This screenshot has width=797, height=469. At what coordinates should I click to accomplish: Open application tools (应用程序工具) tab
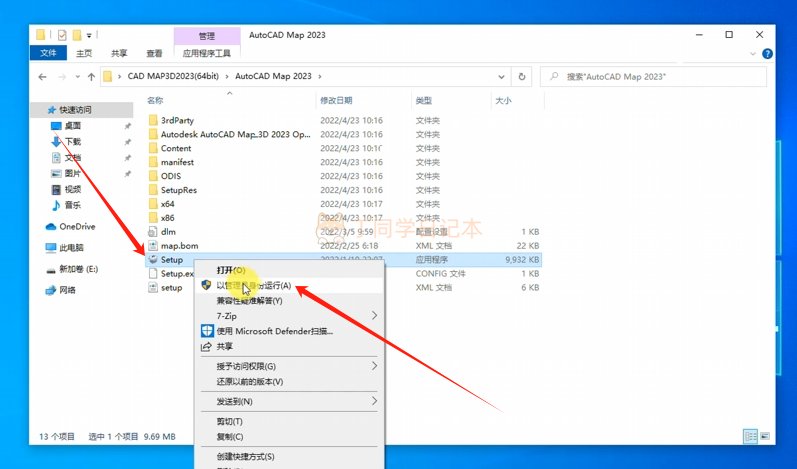coord(207,53)
